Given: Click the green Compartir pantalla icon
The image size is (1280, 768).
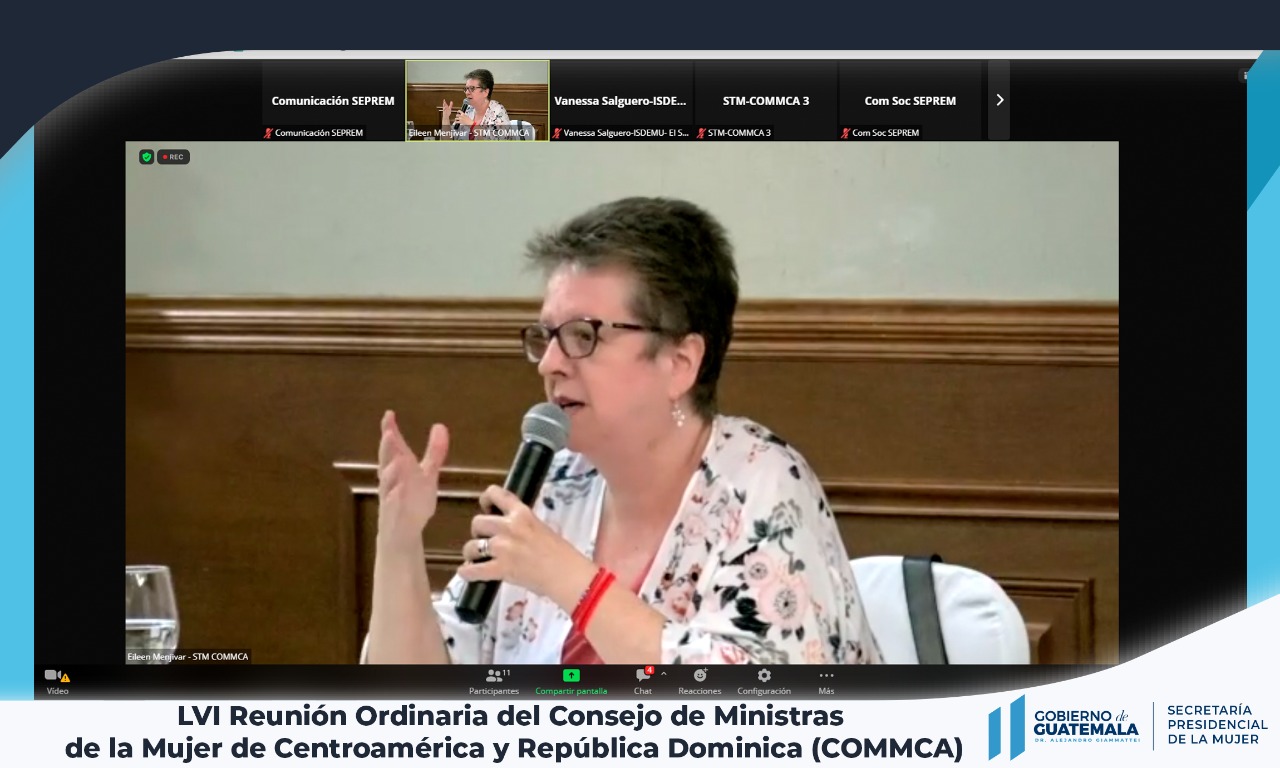Looking at the screenshot, I should tap(571, 676).
